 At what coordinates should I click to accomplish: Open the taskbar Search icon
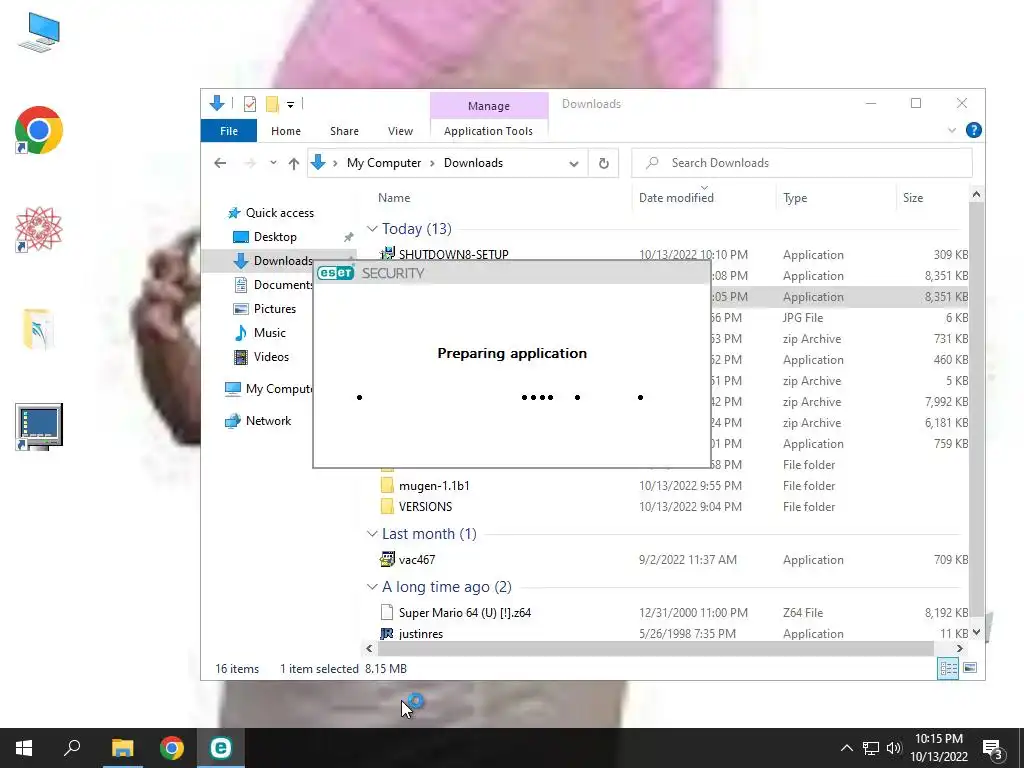click(72, 748)
